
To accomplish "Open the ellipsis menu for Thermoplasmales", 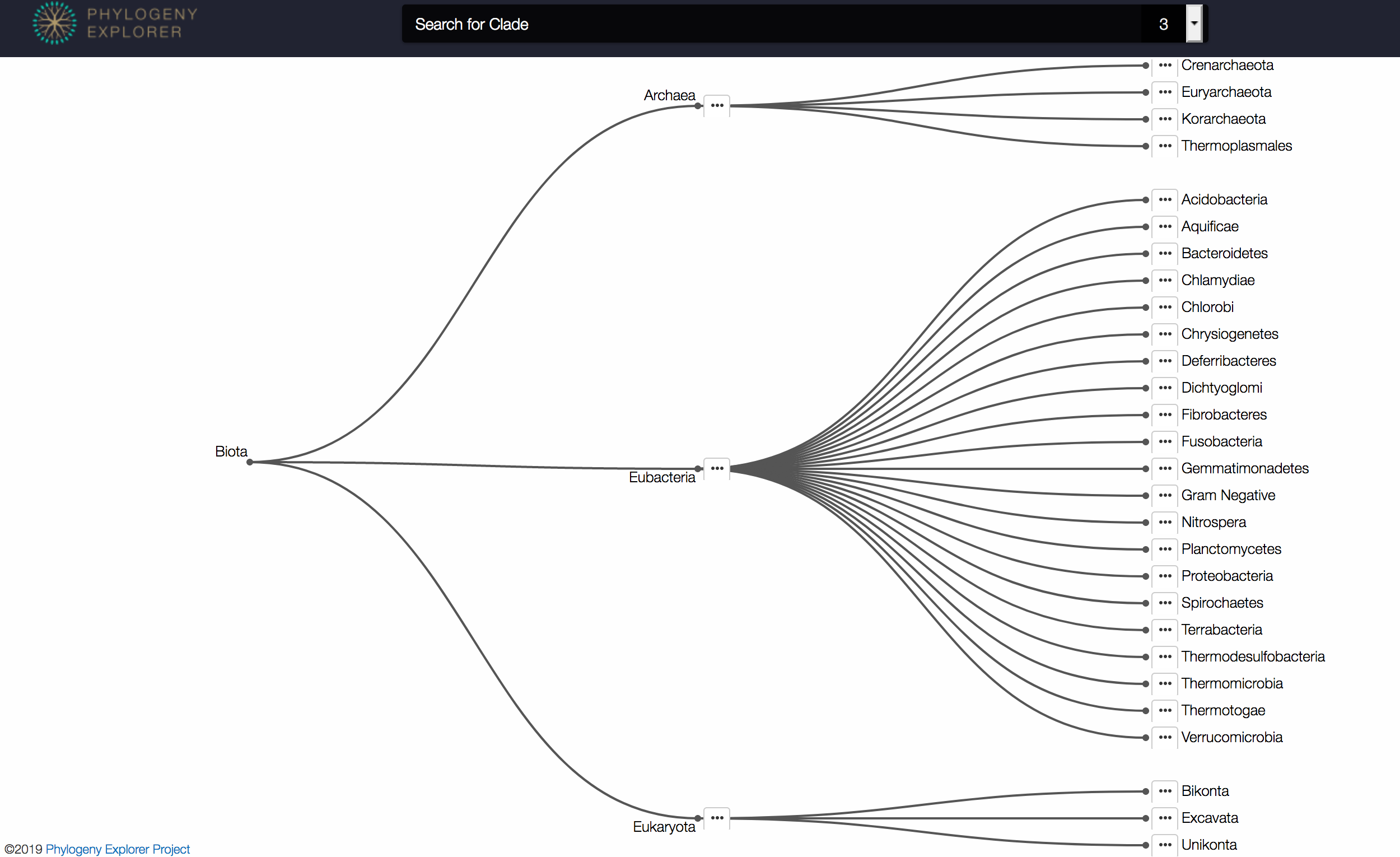I will [x=1165, y=146].
